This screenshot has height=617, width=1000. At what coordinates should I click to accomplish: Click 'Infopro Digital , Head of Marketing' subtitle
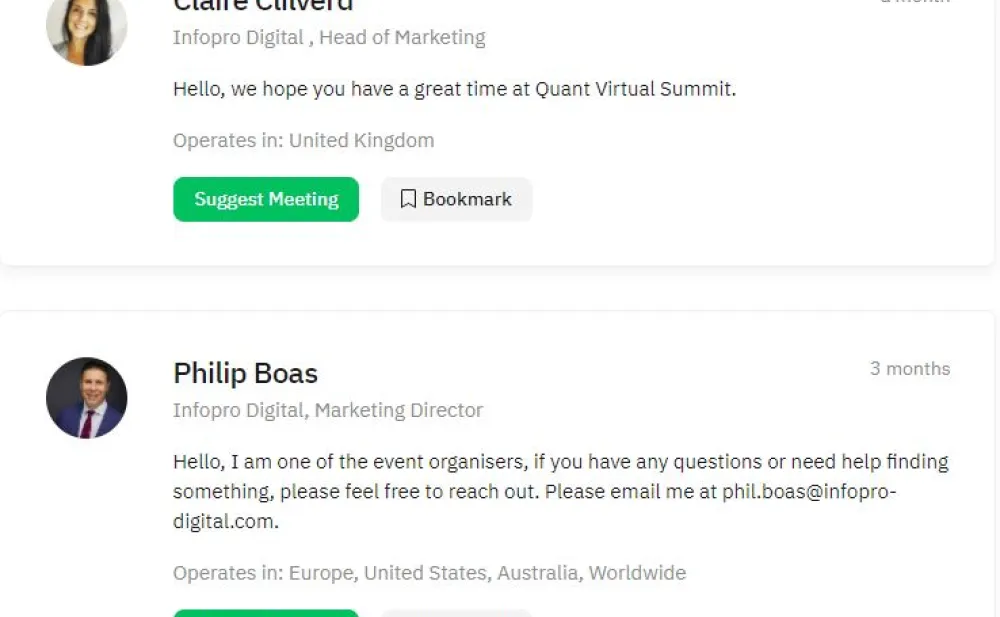point(329,37)
